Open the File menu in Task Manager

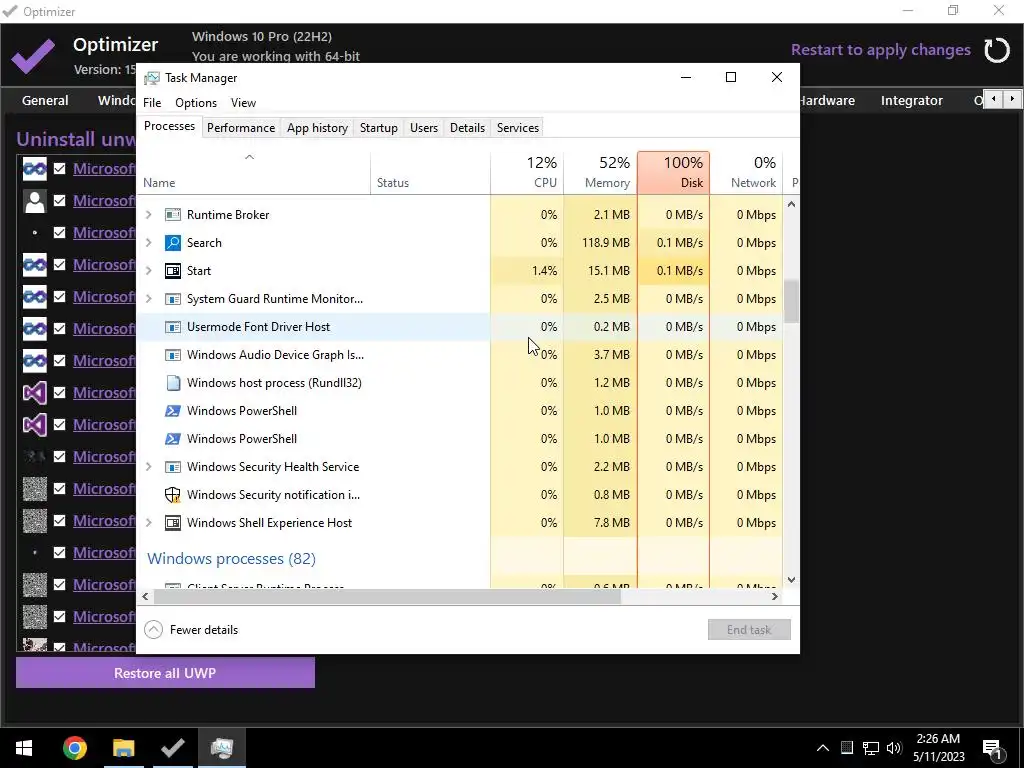(152, 103)
